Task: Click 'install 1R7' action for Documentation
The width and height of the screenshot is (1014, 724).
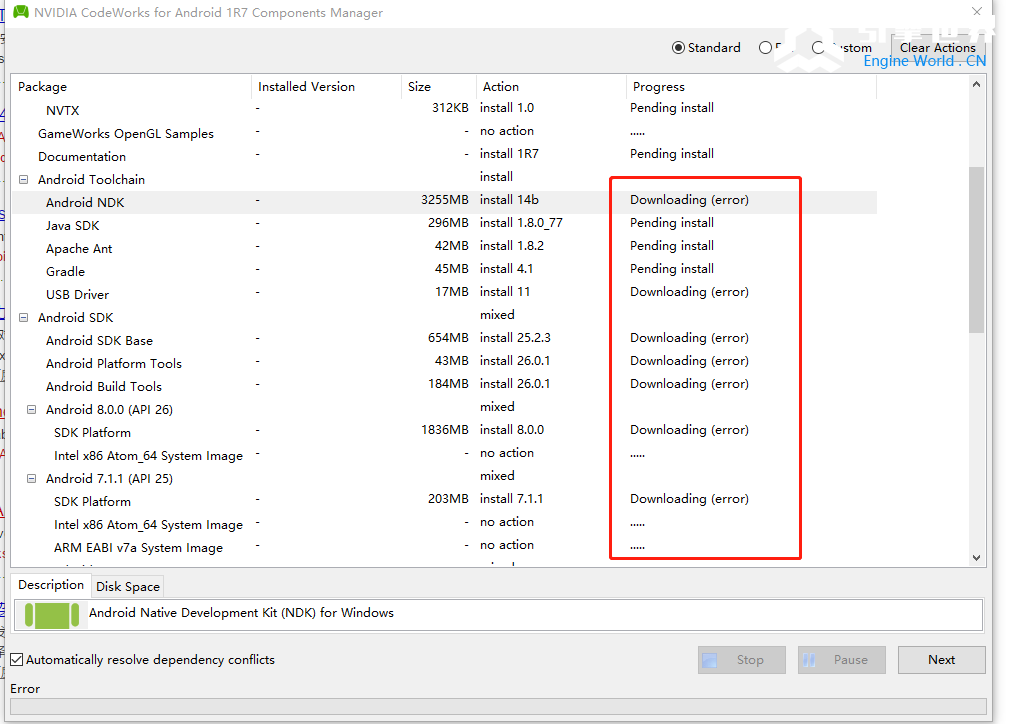Action: (509, 154)
